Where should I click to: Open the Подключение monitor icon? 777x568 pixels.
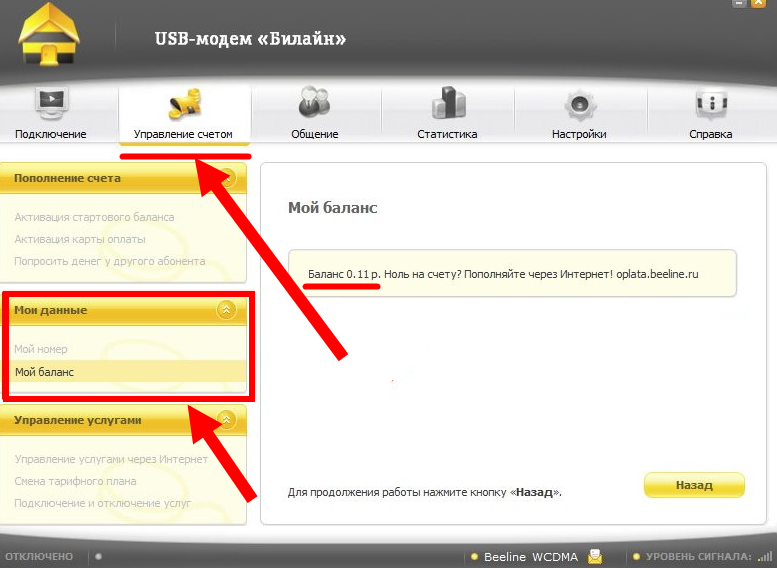[x=51, y=103]
